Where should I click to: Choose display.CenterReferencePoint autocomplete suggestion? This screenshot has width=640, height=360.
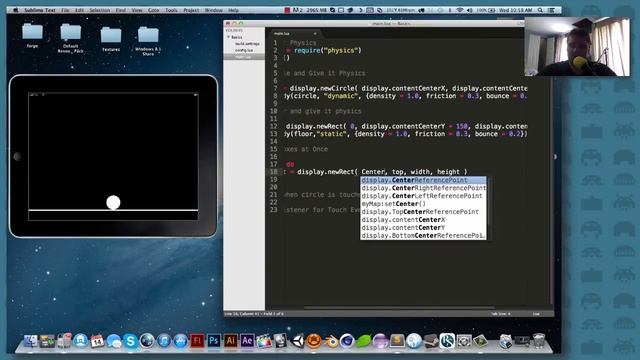point(423,180)
